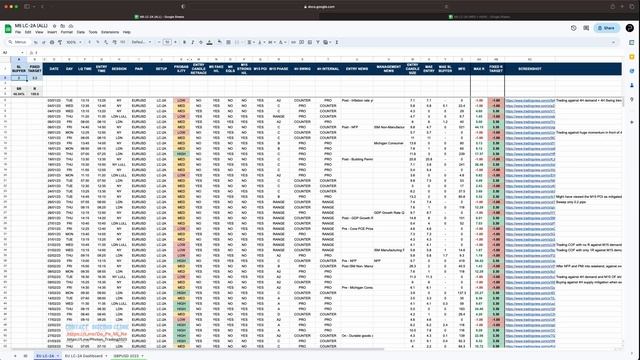The image size is (640, 360).
Task: Open the EU LC-2A tab dropdown arrow
Action: point(58,356)
